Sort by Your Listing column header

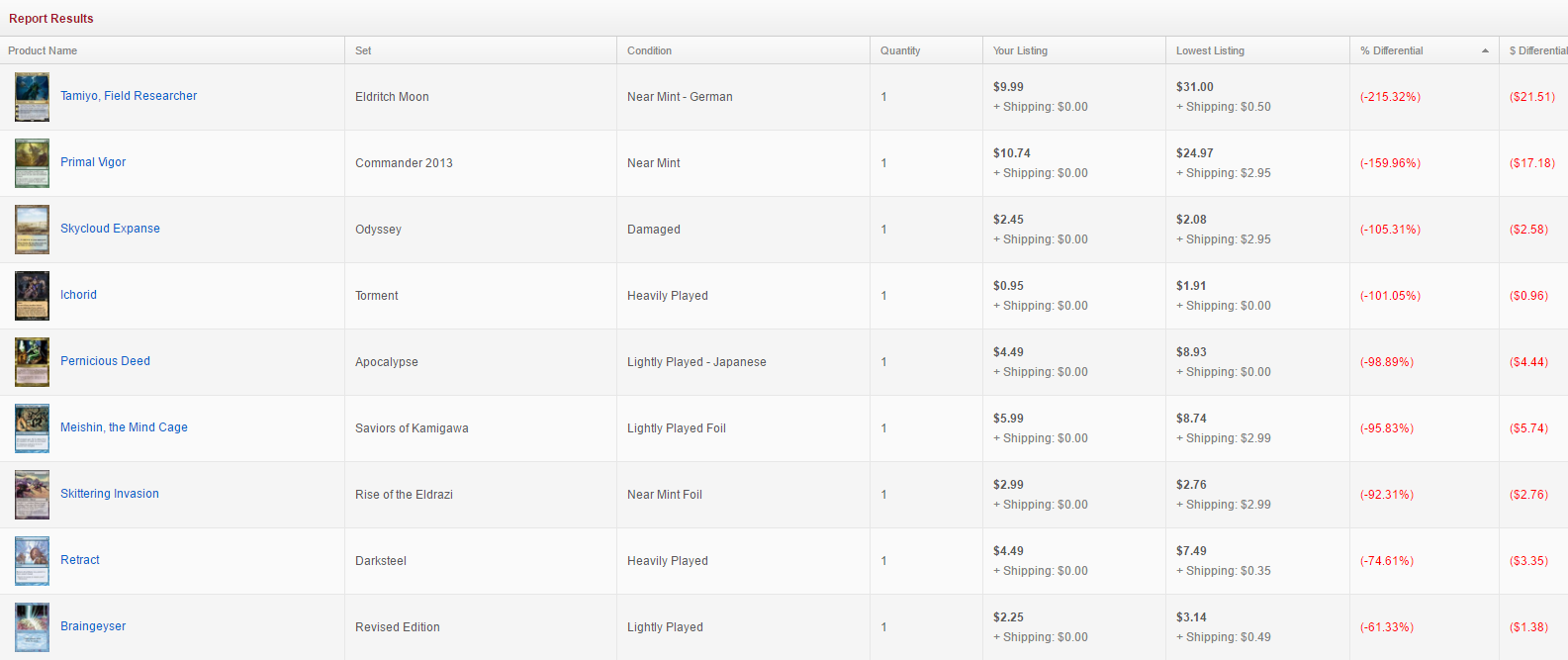(x=1020, y=50)
